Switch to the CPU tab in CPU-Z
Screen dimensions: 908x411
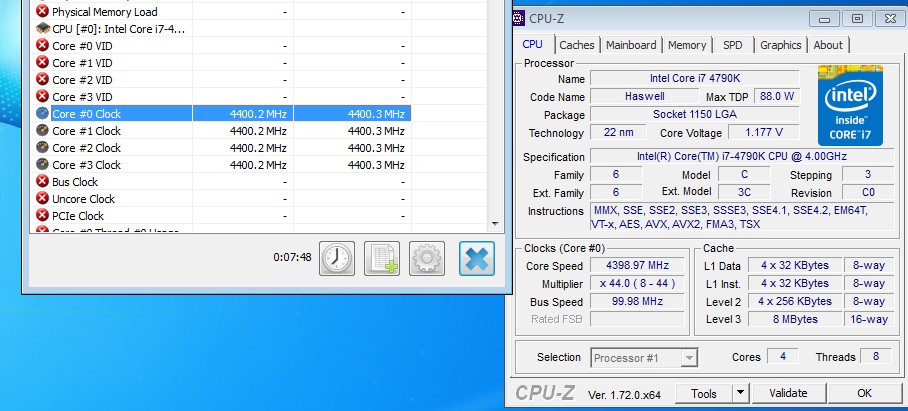pos(533,44)
